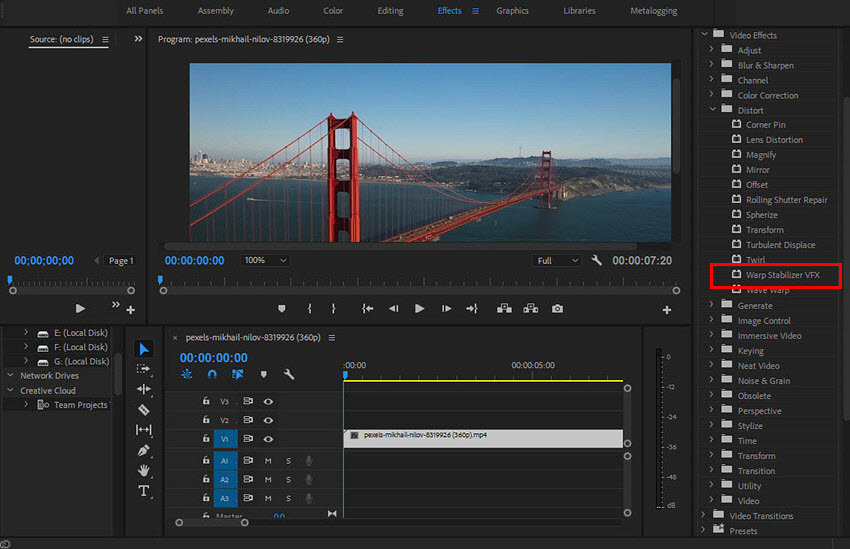The image size is (850, 549).
Task: Play source monitor clip
Action: [80, 308]
